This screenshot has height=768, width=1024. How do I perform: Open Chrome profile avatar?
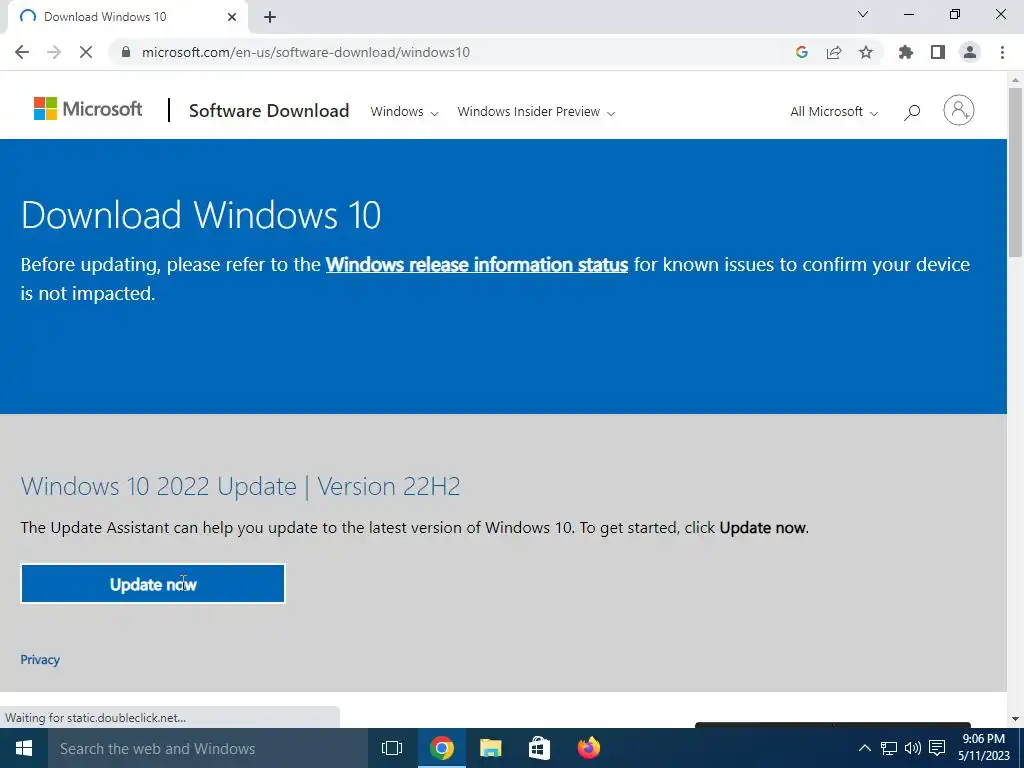click(970, 52)
